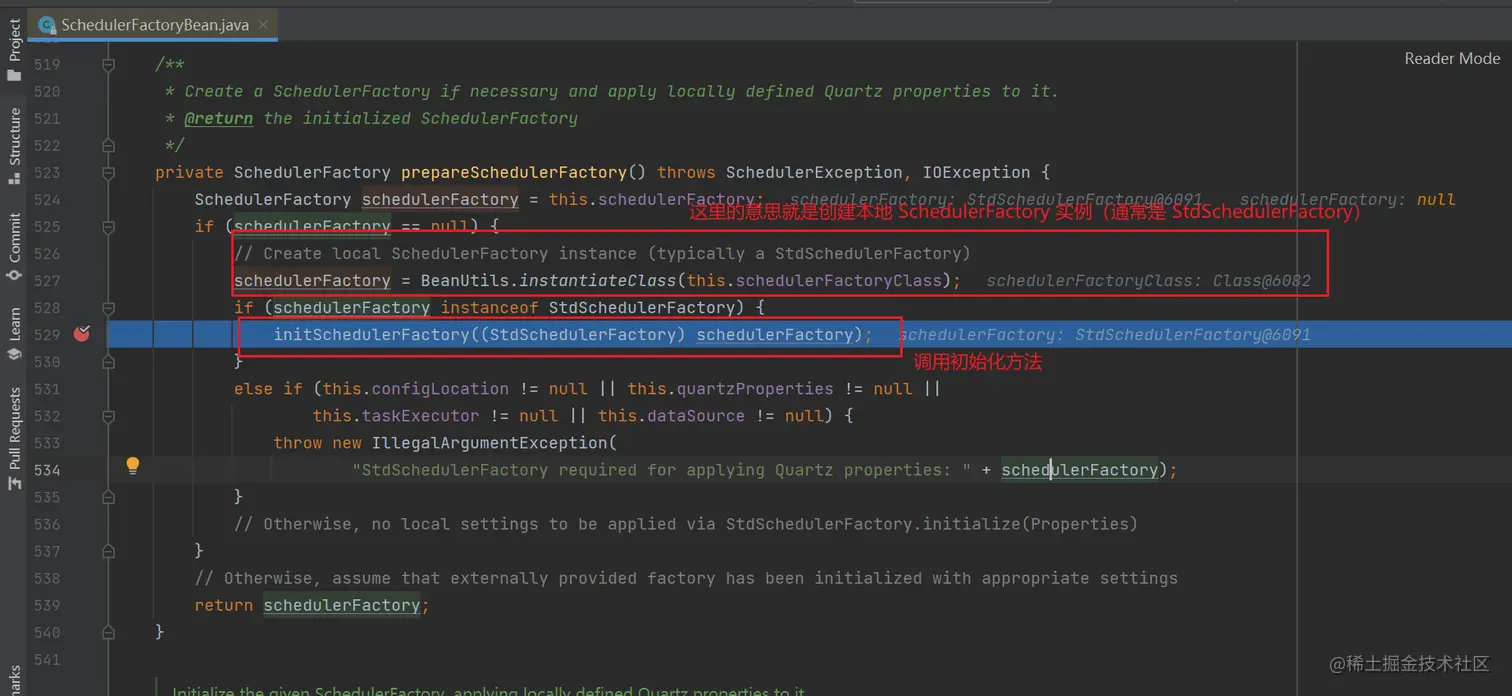The width and height of the screenshot is (1512, 696).
Task: Remove the breakpoint on line 529
Action: pos(82,334)
